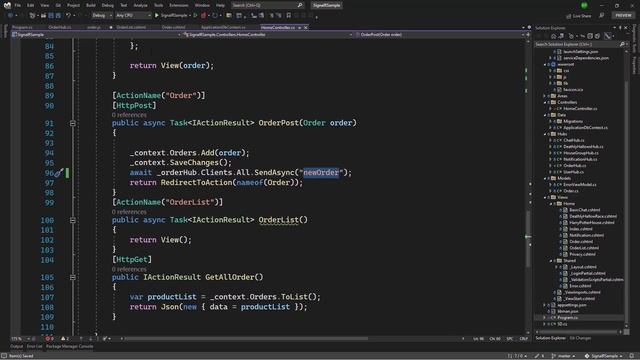
Task: Select Program.cs in Solution Explorer
Action: point(567,318)
